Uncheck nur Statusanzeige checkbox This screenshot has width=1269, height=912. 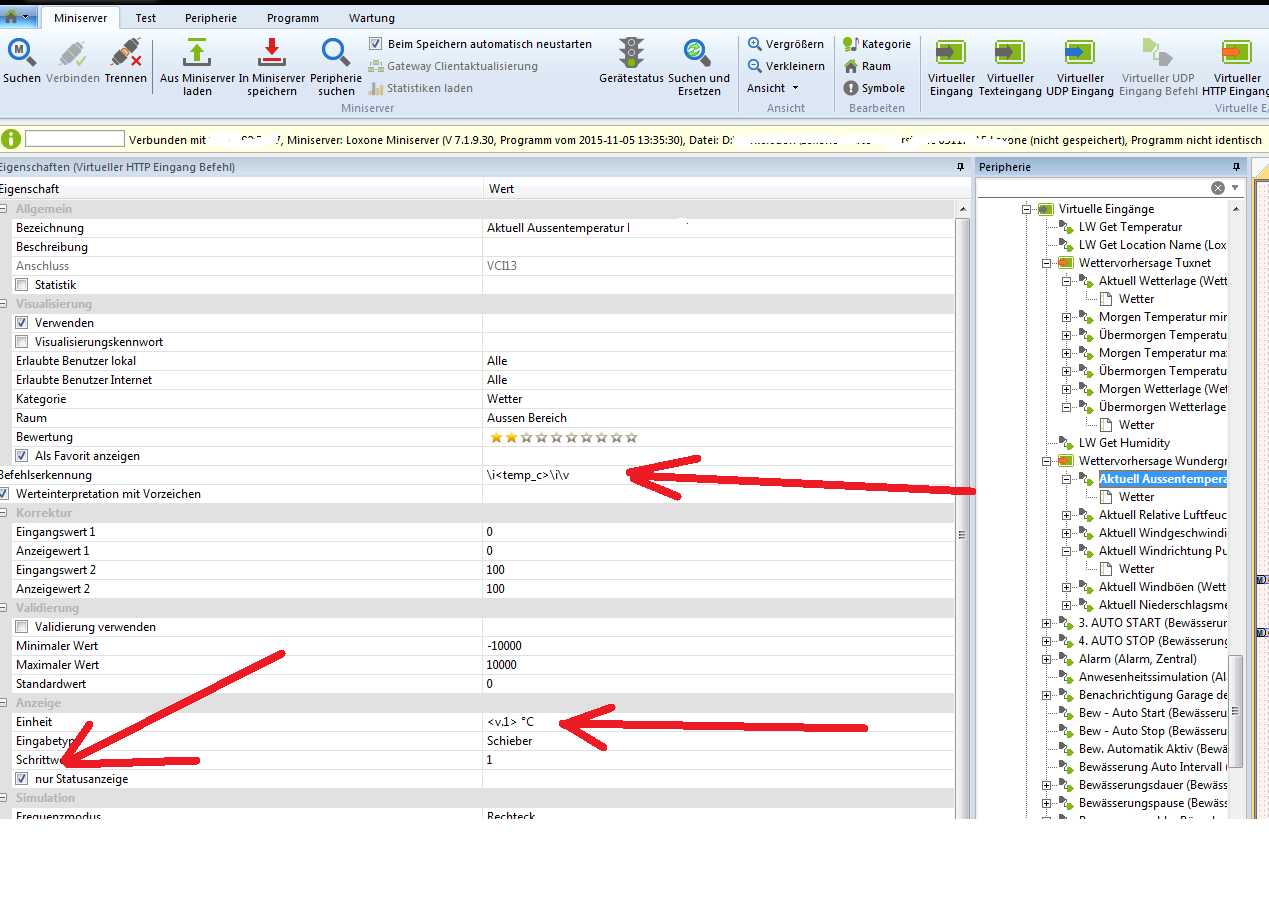(x=22, y=779)
